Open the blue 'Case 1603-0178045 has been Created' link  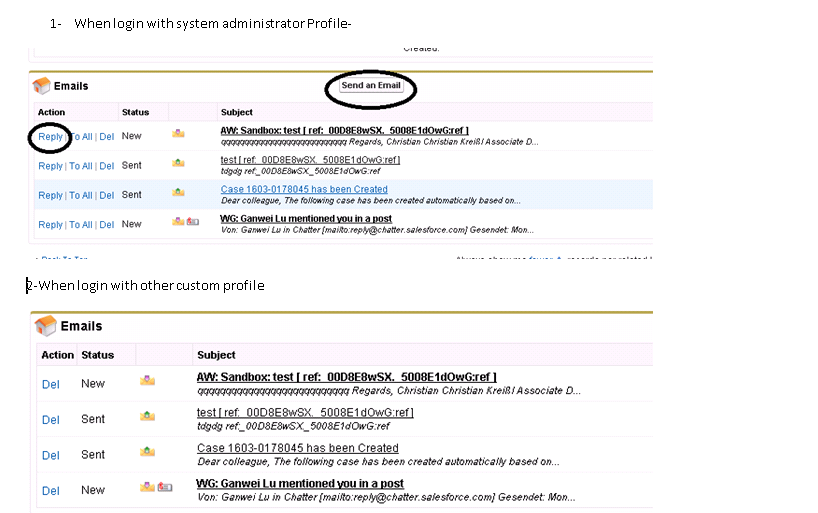tap(304, 189)
